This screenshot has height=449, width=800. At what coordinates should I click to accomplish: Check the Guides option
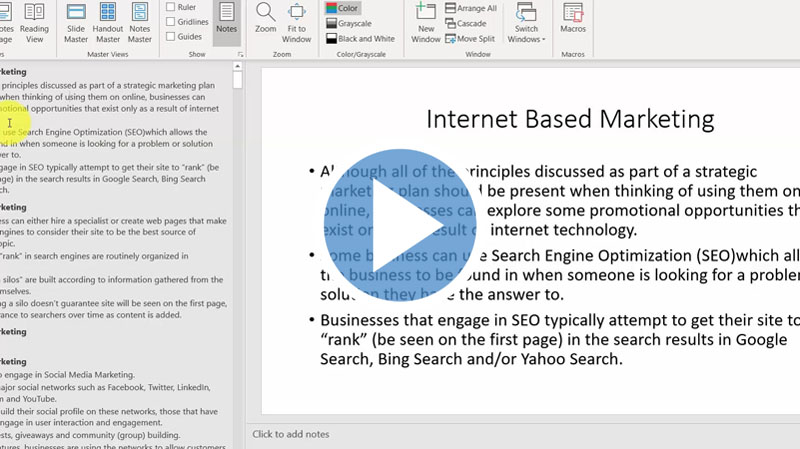point(171,36)
